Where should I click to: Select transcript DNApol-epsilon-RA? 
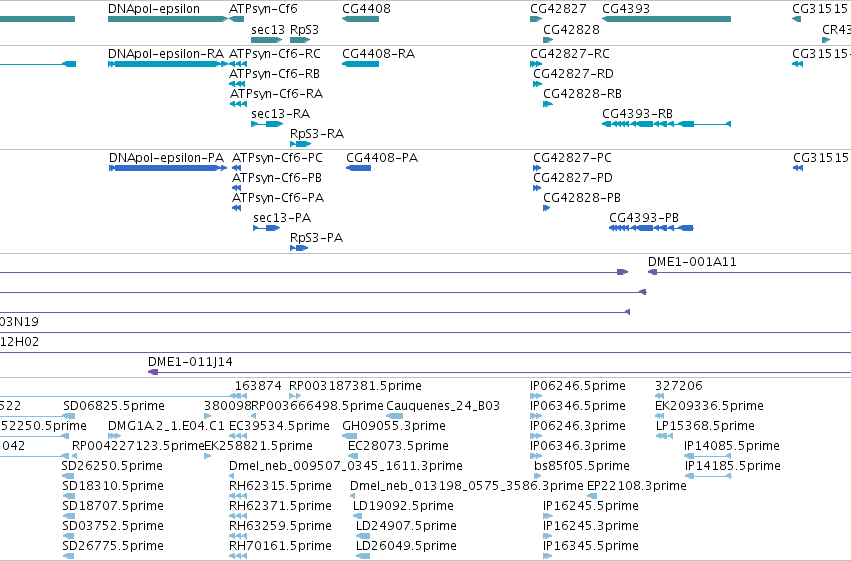[168, 64]
